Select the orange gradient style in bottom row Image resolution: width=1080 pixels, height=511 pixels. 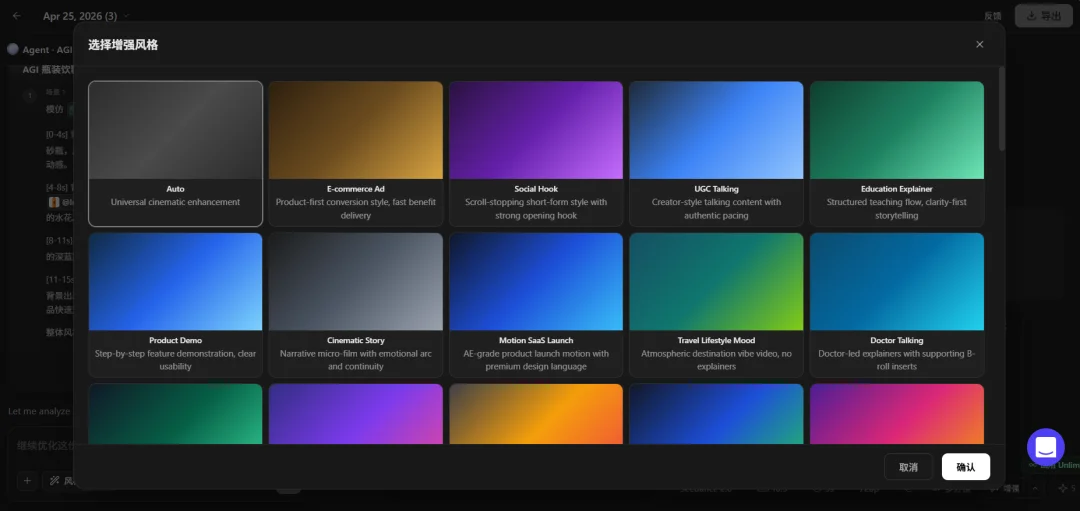[536, 413]
